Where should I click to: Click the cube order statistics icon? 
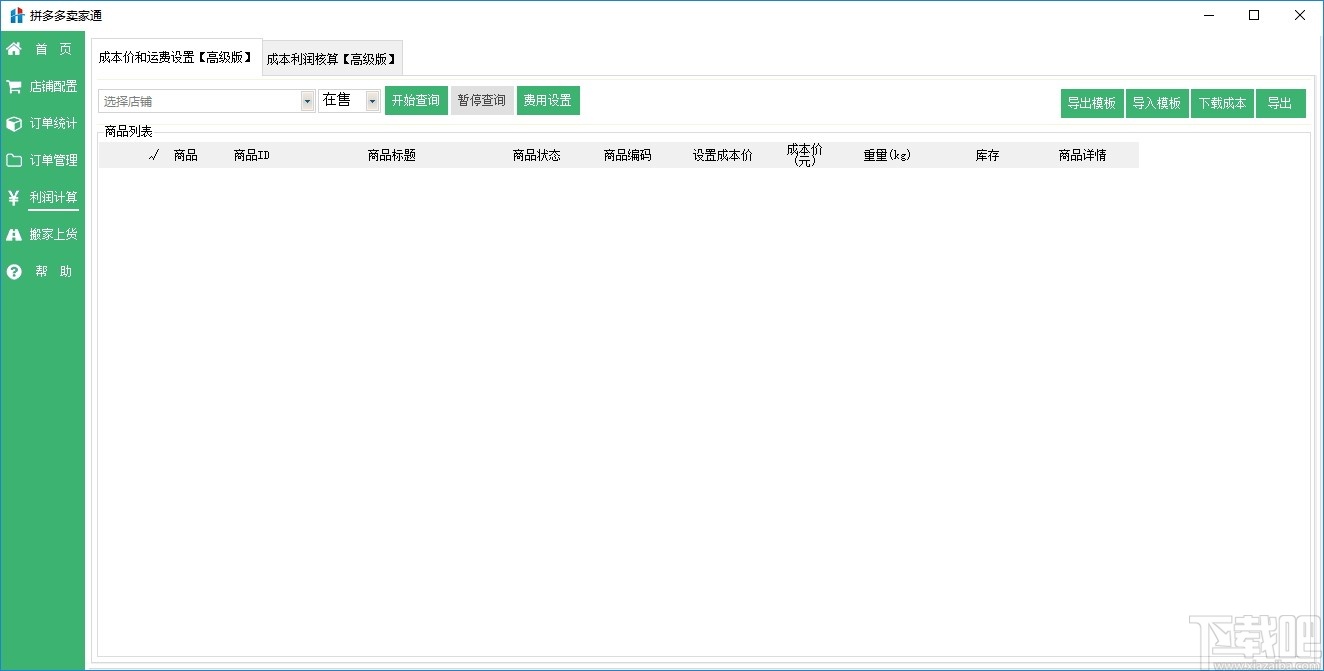point(14,124)
